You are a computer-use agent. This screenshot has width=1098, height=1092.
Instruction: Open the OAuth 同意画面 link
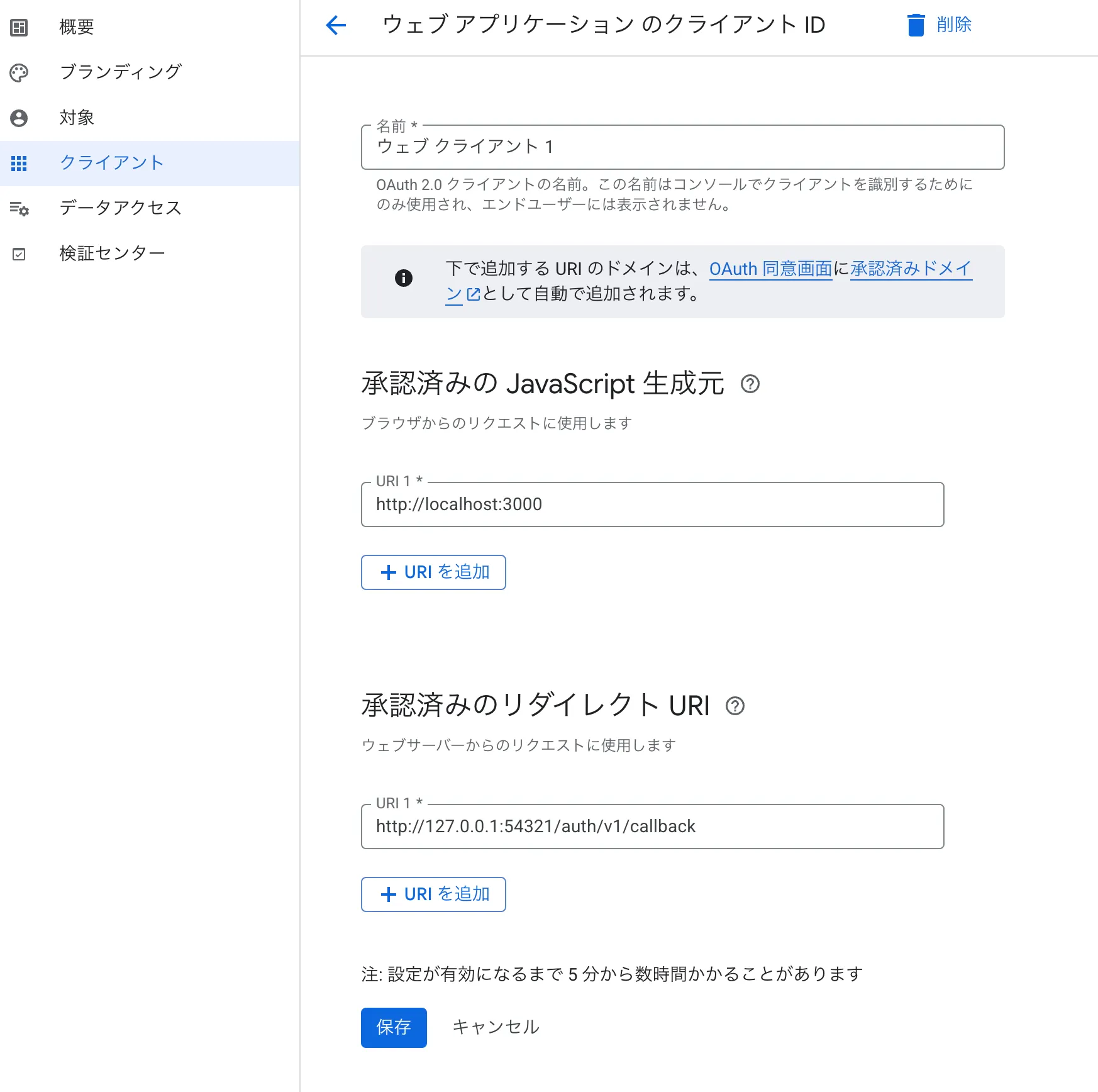pyautogui.click(x=770, y=269)
